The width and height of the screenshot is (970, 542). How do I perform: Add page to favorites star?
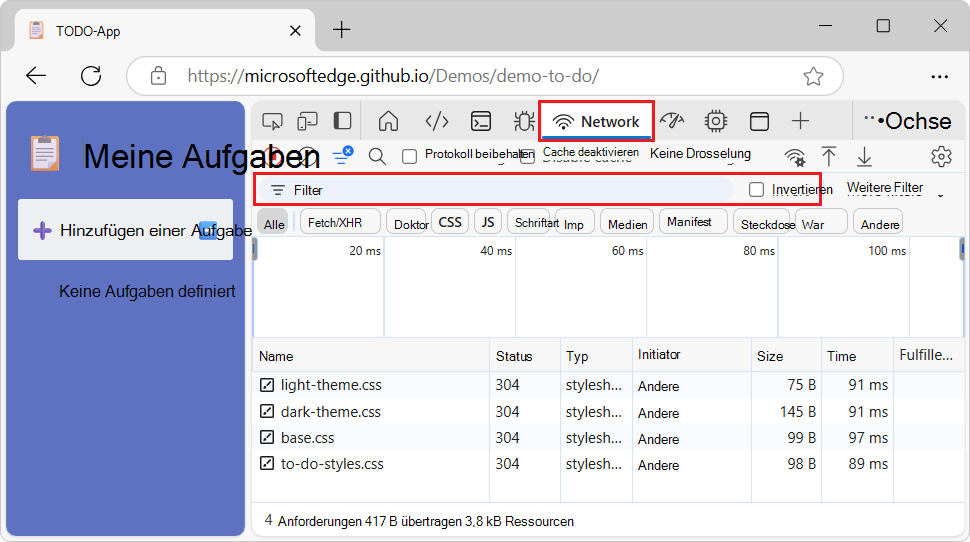point(813,76)
